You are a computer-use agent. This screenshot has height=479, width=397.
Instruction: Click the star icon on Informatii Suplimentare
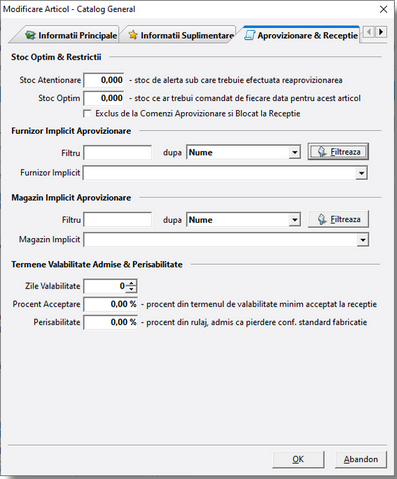click(x=133, y=35)
